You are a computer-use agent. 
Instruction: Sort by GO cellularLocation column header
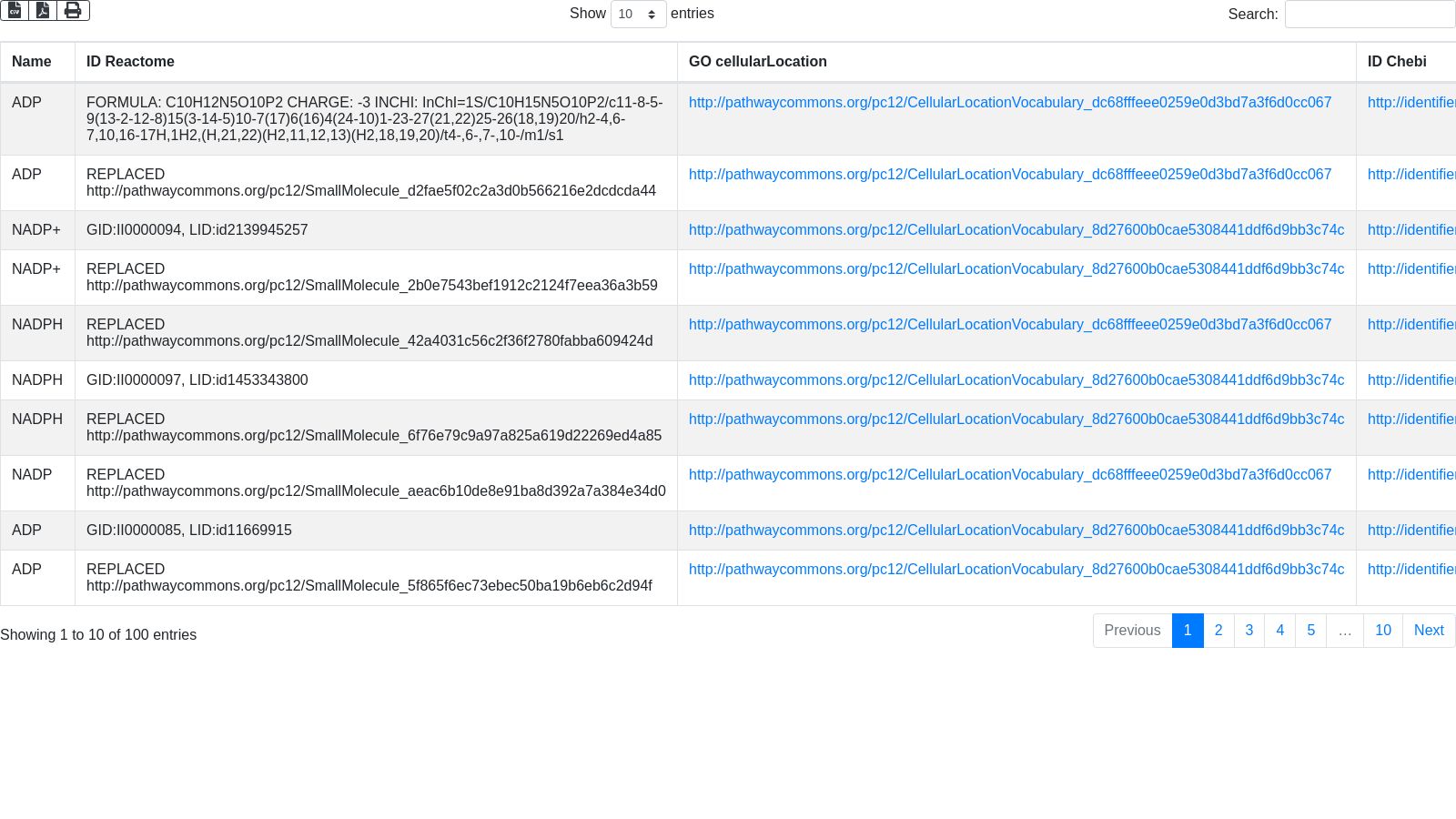coord(757,62)
